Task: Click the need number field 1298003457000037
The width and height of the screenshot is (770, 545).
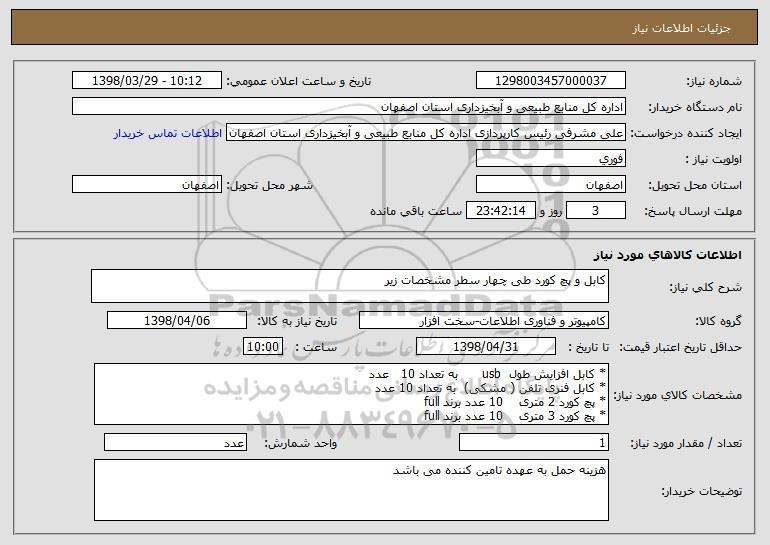Action: [x=550, y=81]
